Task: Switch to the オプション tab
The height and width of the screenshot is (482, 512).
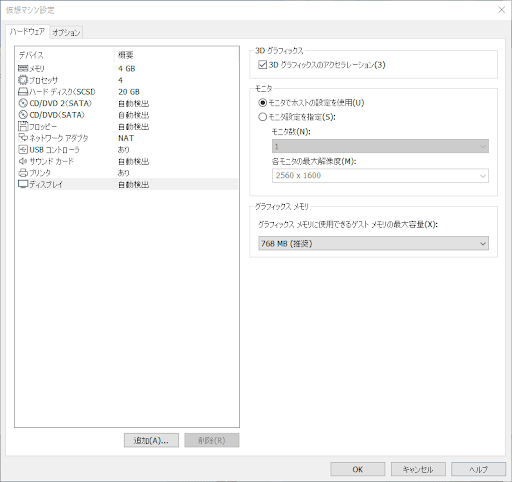Action: [x=66, y=32]
